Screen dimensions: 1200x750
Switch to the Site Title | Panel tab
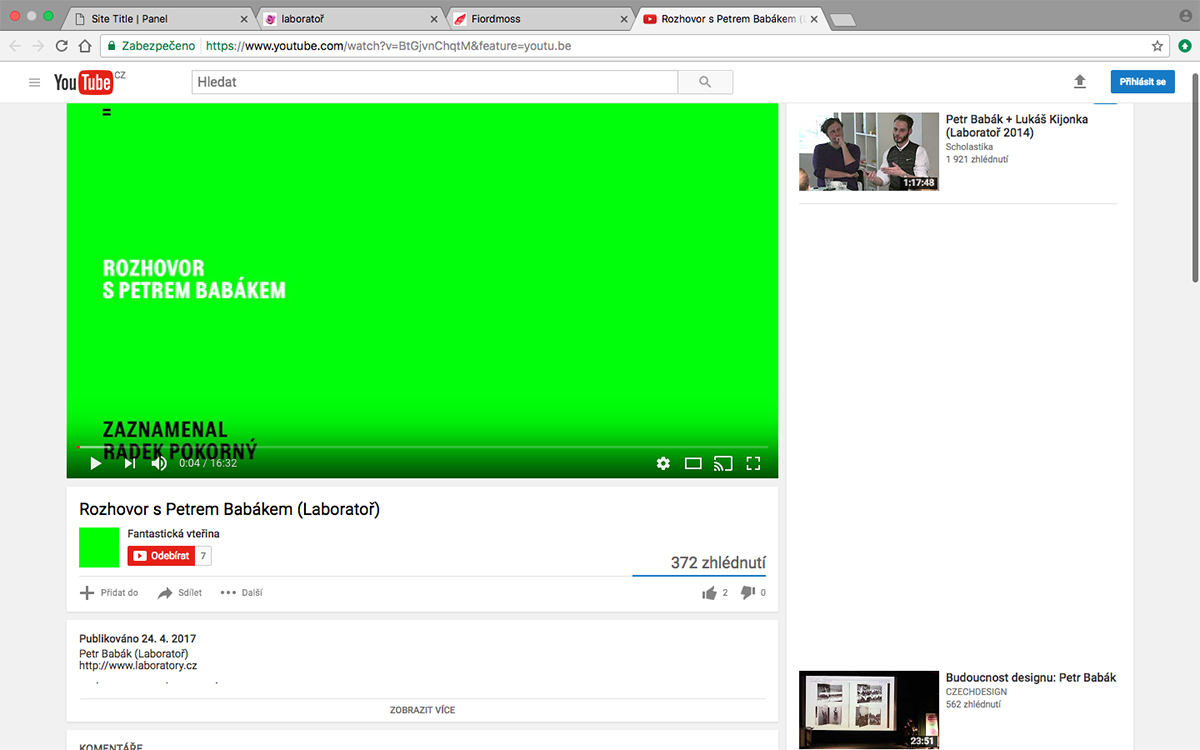160,19
